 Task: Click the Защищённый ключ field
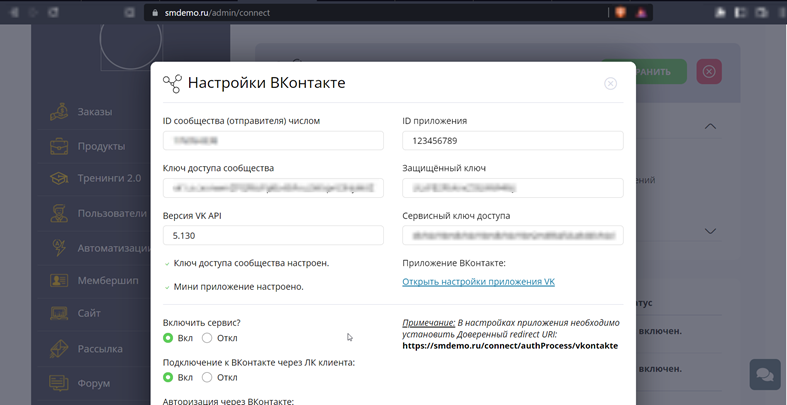coord(513,188)
